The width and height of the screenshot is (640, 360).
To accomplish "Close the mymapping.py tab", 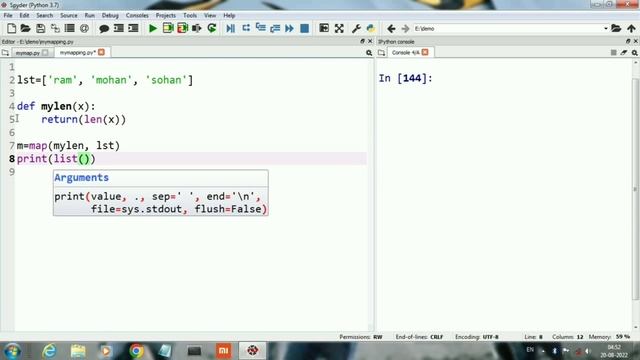I will pyautogui.click(x=101, y=52).
